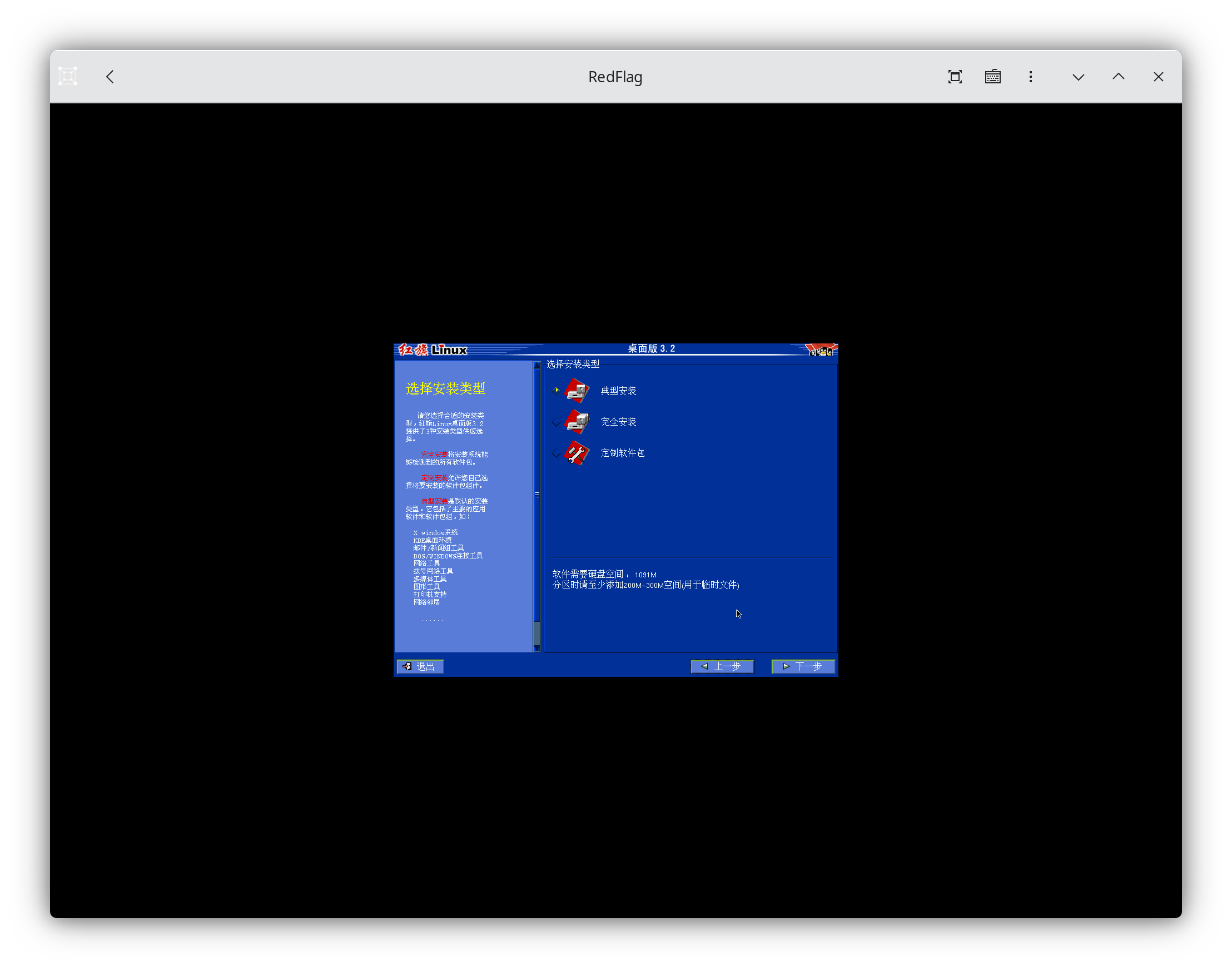Viewport: 1232px width, 968px height.
Task: Click the exit door icon on 退出 button
Action: click(407, 666)
